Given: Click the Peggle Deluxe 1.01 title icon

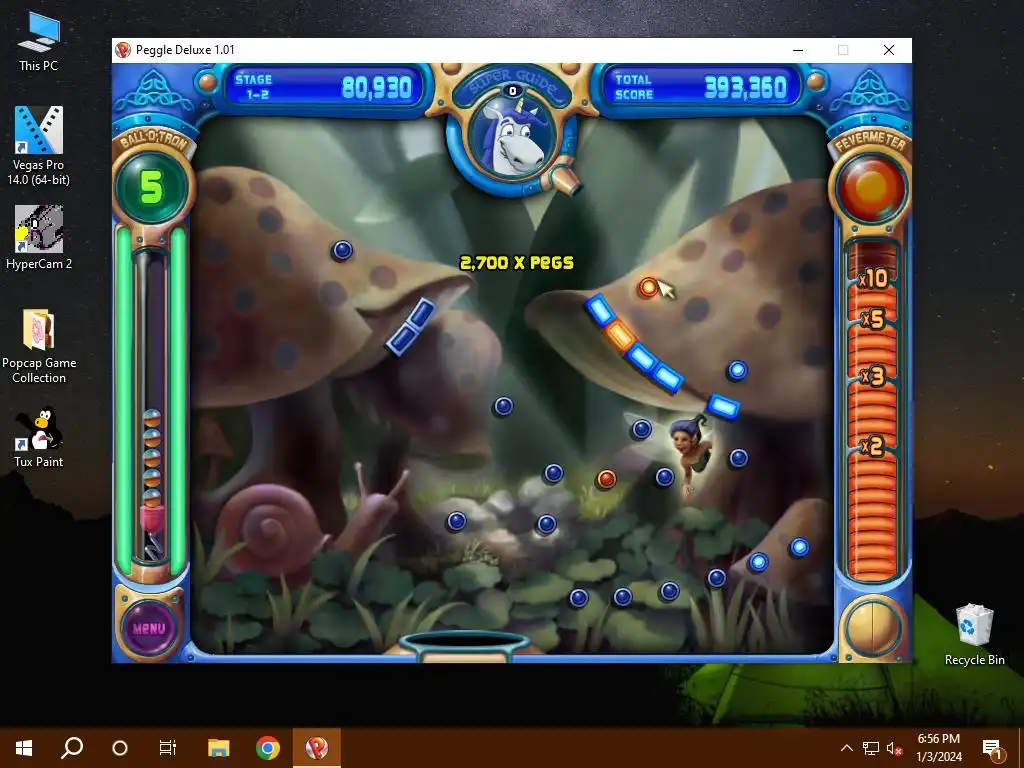Looking at the screenshot, I should click(x=123, y=50).
